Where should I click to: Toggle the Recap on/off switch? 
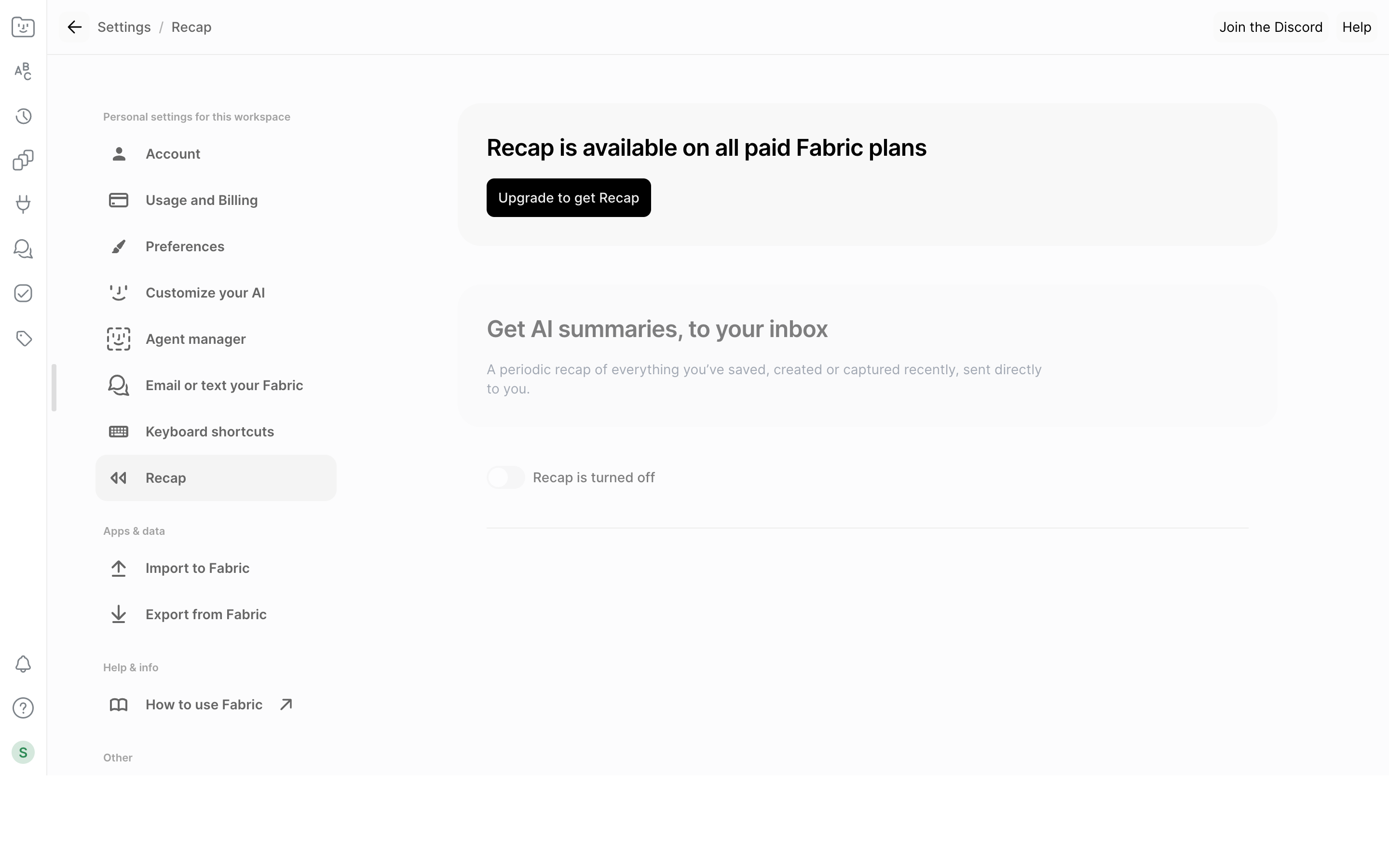[x=505, y=477]
